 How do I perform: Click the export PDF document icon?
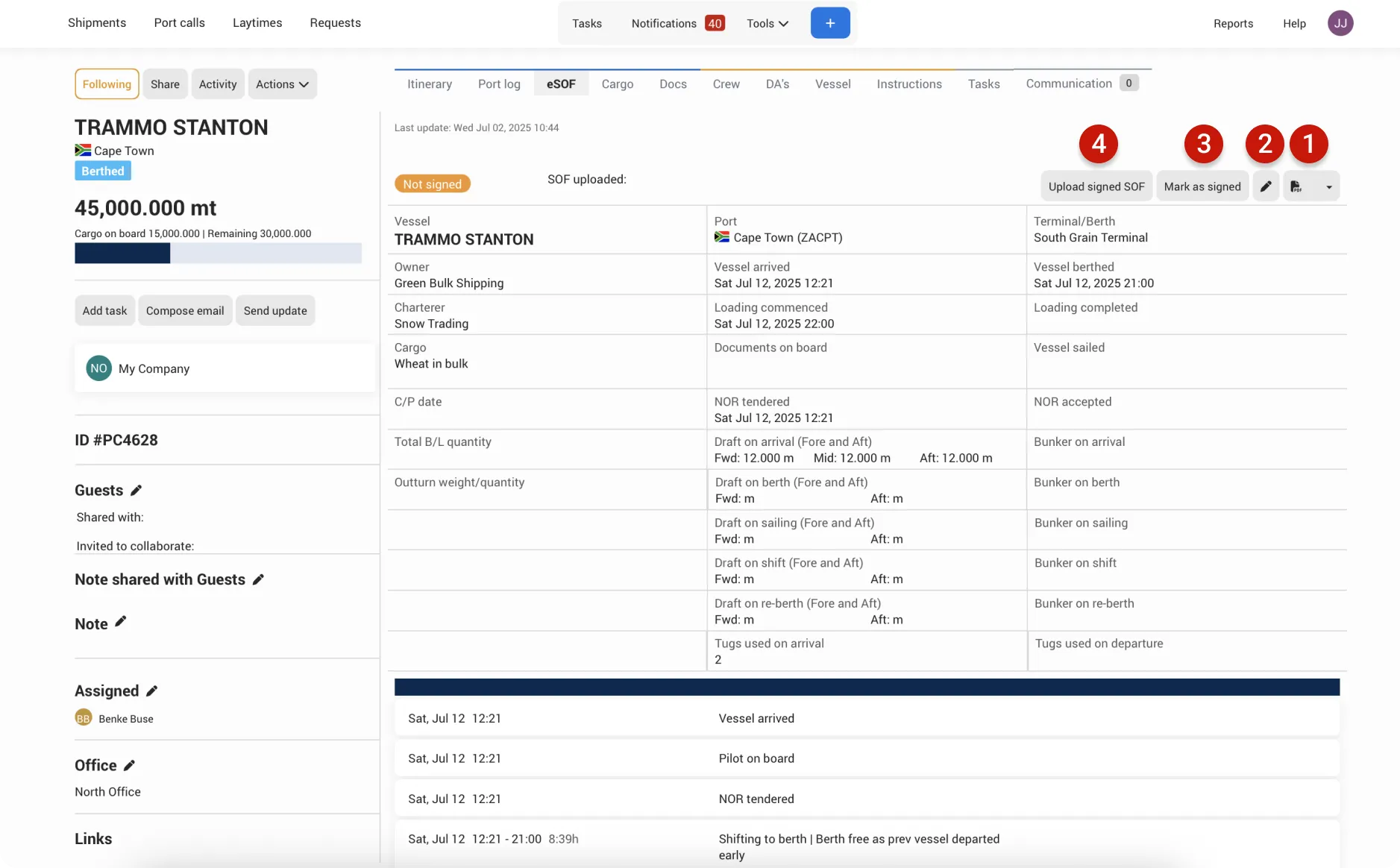tap(1296, 186)
